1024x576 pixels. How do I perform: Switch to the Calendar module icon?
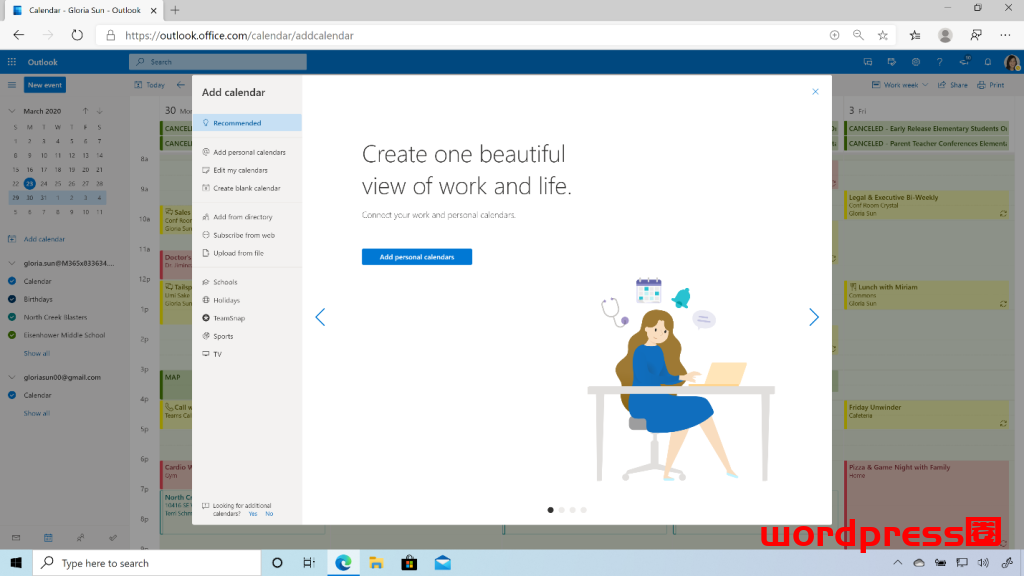click(48, 538)
